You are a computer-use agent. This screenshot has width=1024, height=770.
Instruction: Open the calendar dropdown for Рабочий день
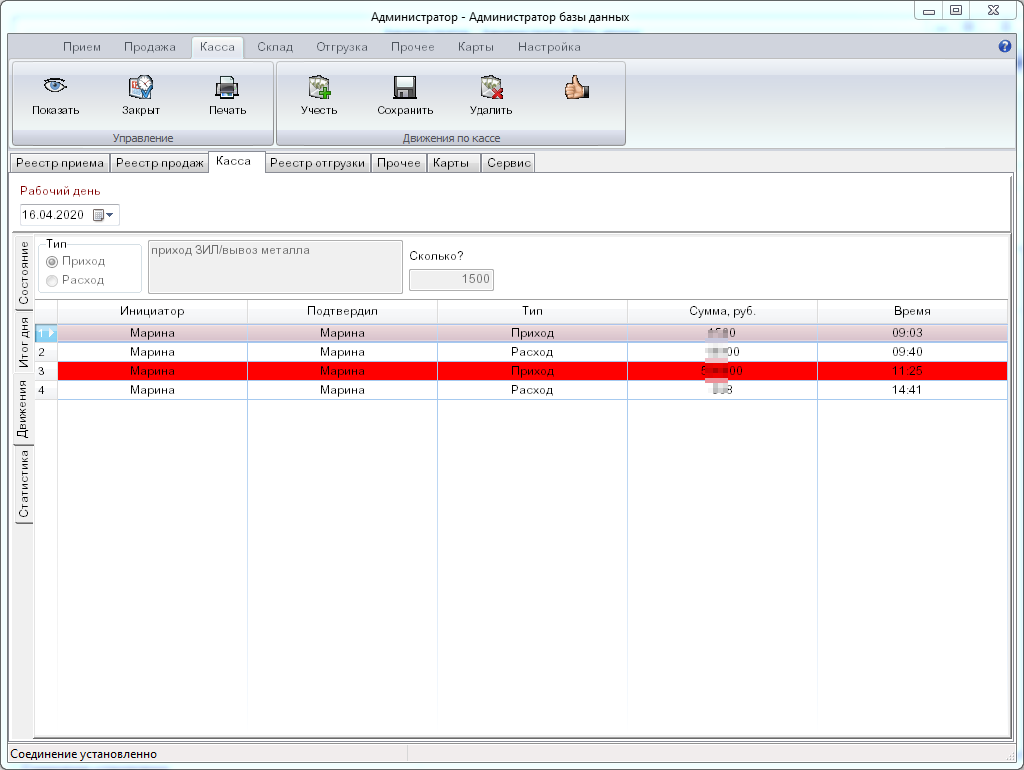(x=104, y=215)
